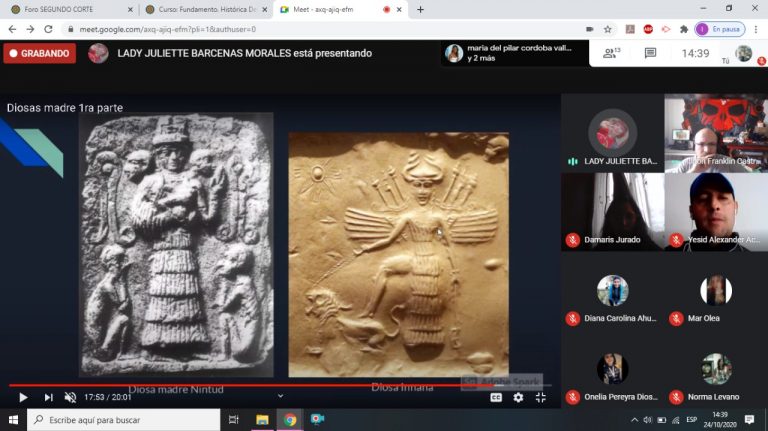Click maria del pilar cordoba notification
Viewport: 768px width, 431px height.
click(514, 53)
